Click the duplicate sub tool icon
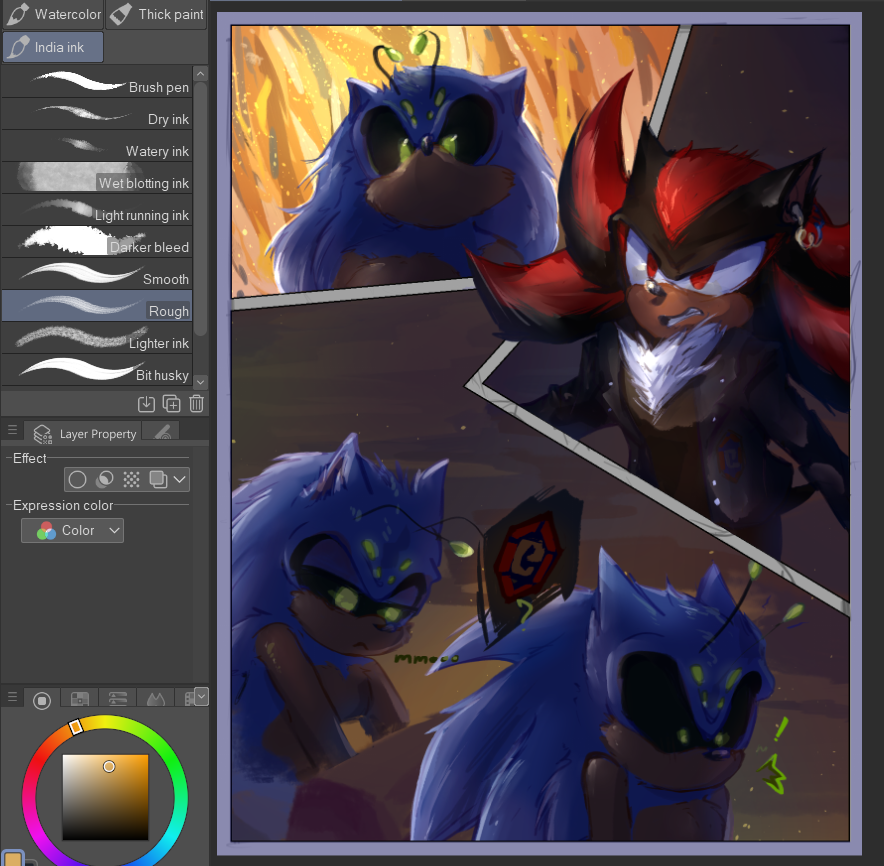884x866 pixels. [171, 404]
